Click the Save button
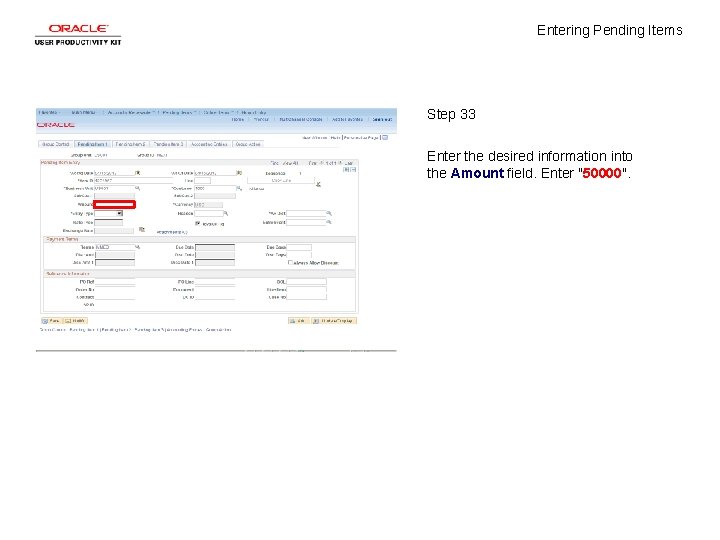 coord(51,321)
